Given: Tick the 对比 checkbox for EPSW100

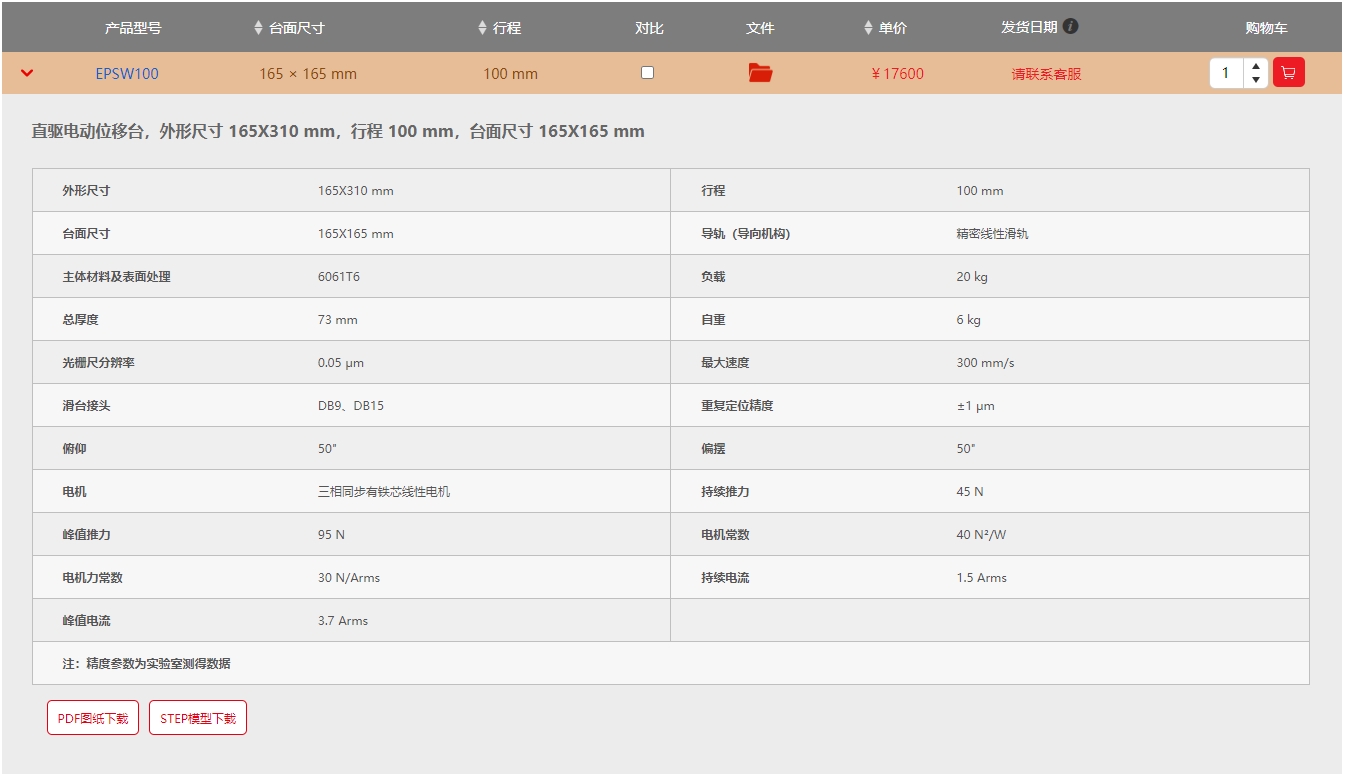Looking at the screenshot, I should point(647,73).
